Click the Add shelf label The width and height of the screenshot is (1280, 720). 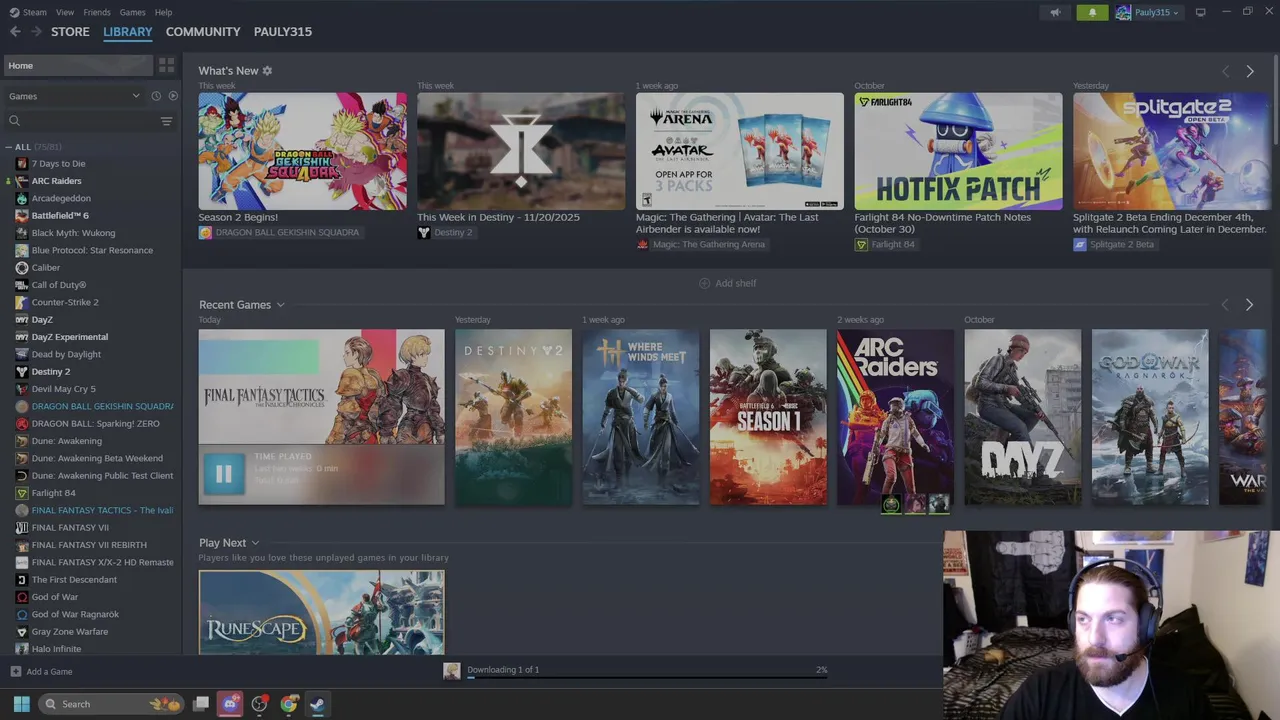click(x=736, y=283)
